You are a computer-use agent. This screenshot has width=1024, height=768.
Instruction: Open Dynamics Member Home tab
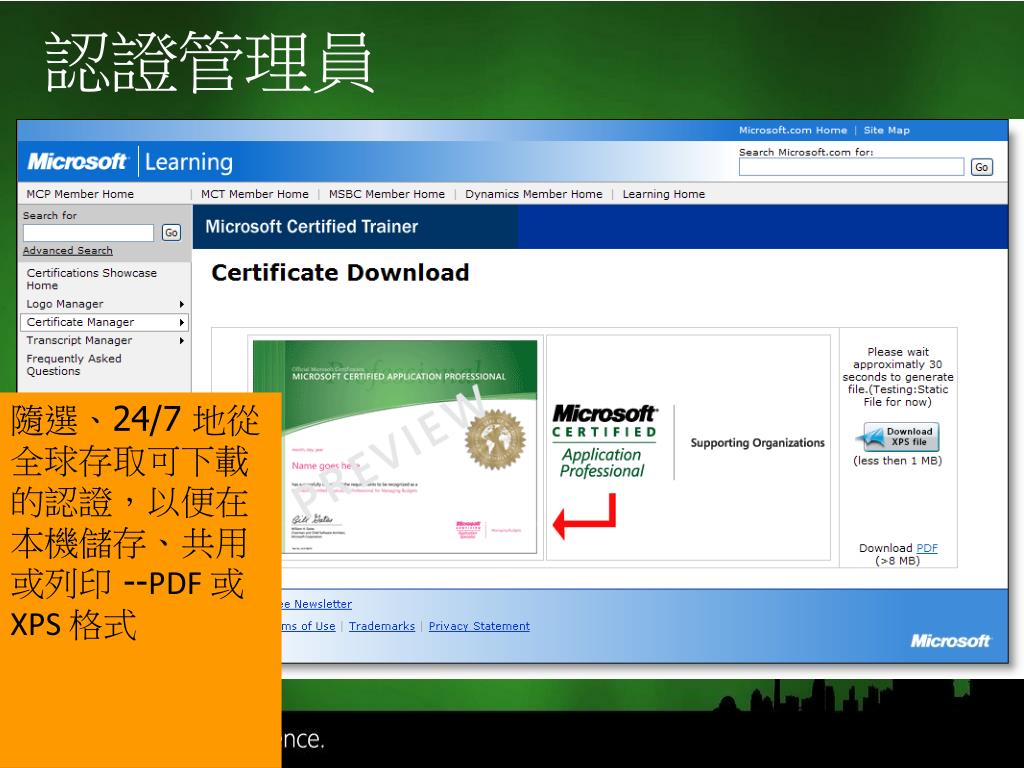click(534, 194)
